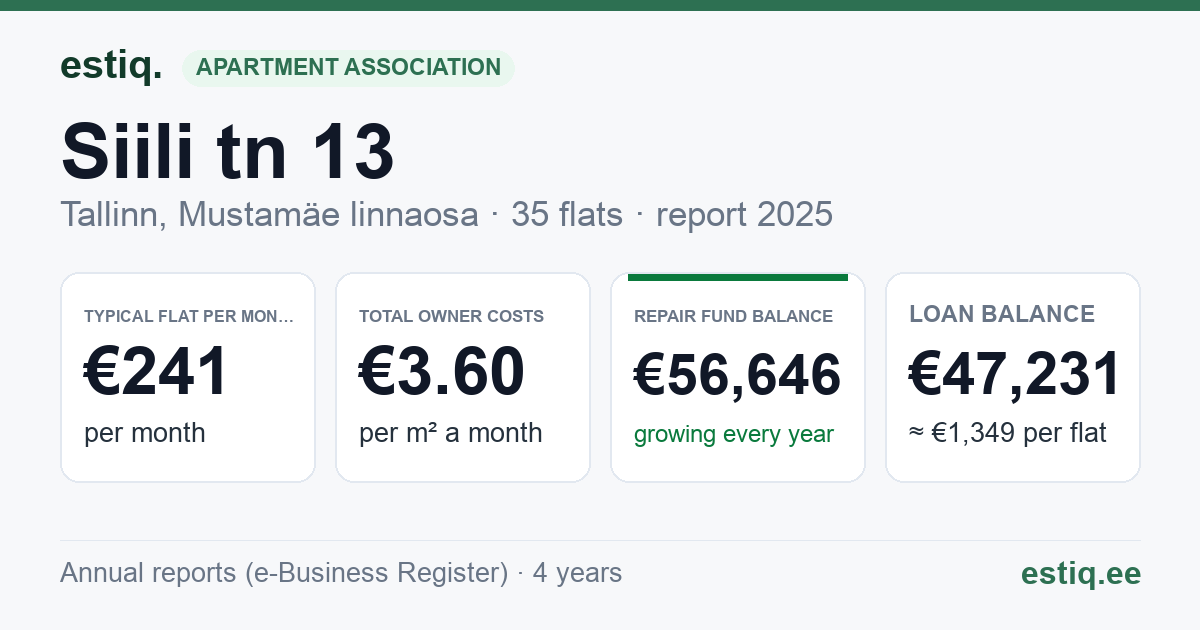
Task: Click the €3.60 value
Action: coord(442,372)
